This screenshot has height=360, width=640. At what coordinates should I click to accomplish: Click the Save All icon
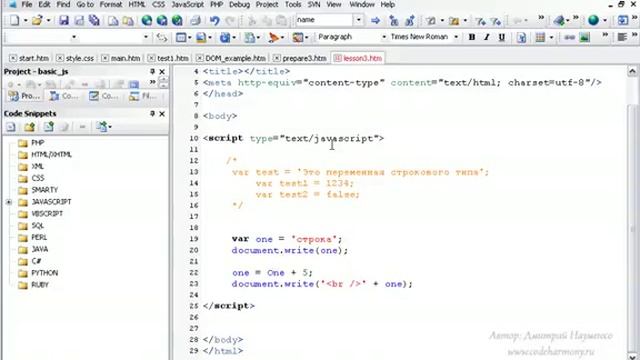click(94, 20)
